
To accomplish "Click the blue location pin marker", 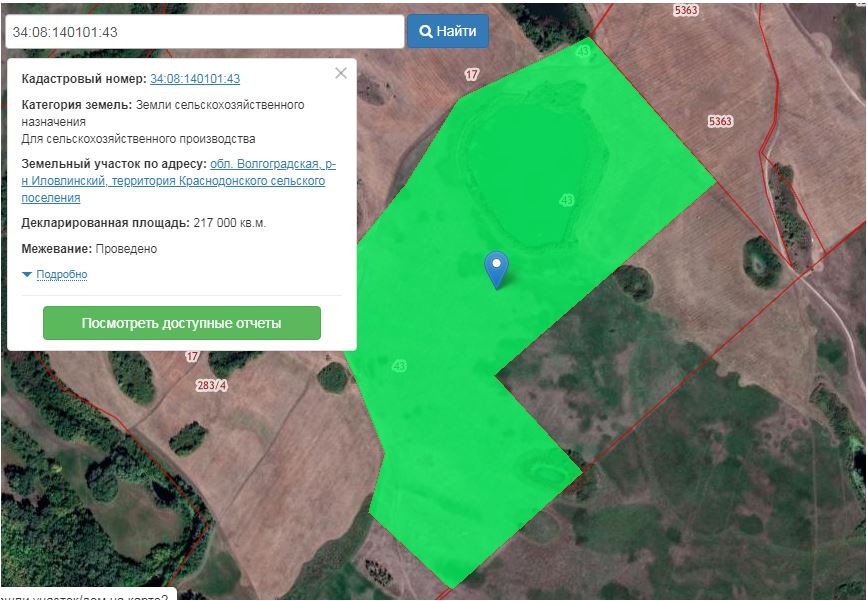I will point(496,267).
